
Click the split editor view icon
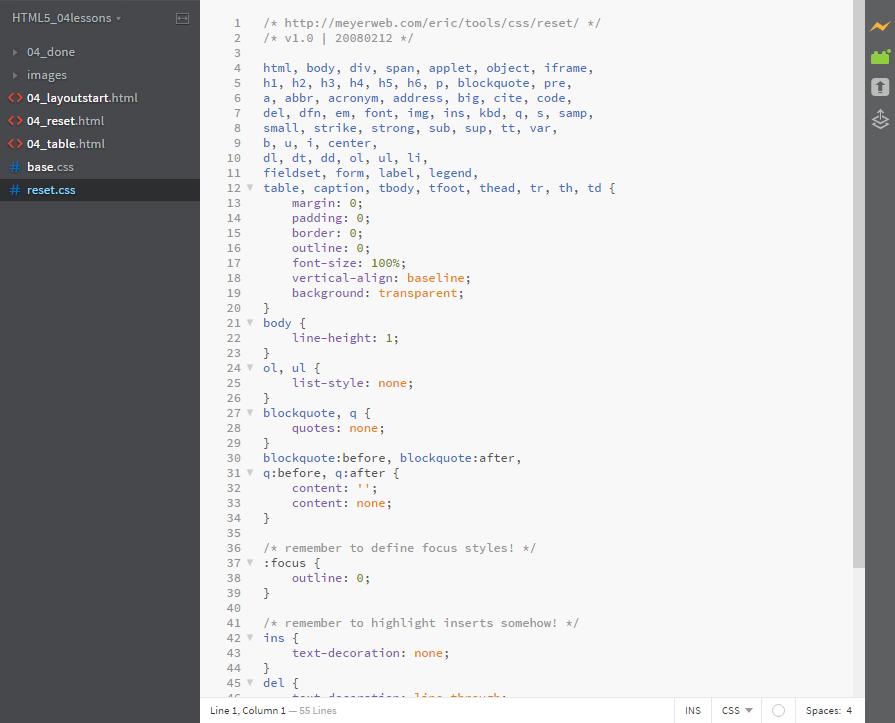(182, 19)
